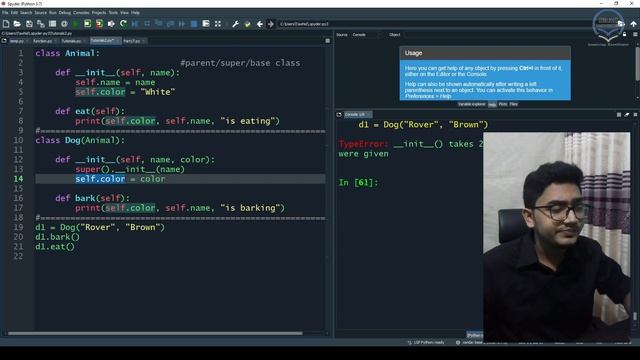The width and height of the screenshot is (640, 360).
Task: Clear console eraser icon
Action: point(627,115)
